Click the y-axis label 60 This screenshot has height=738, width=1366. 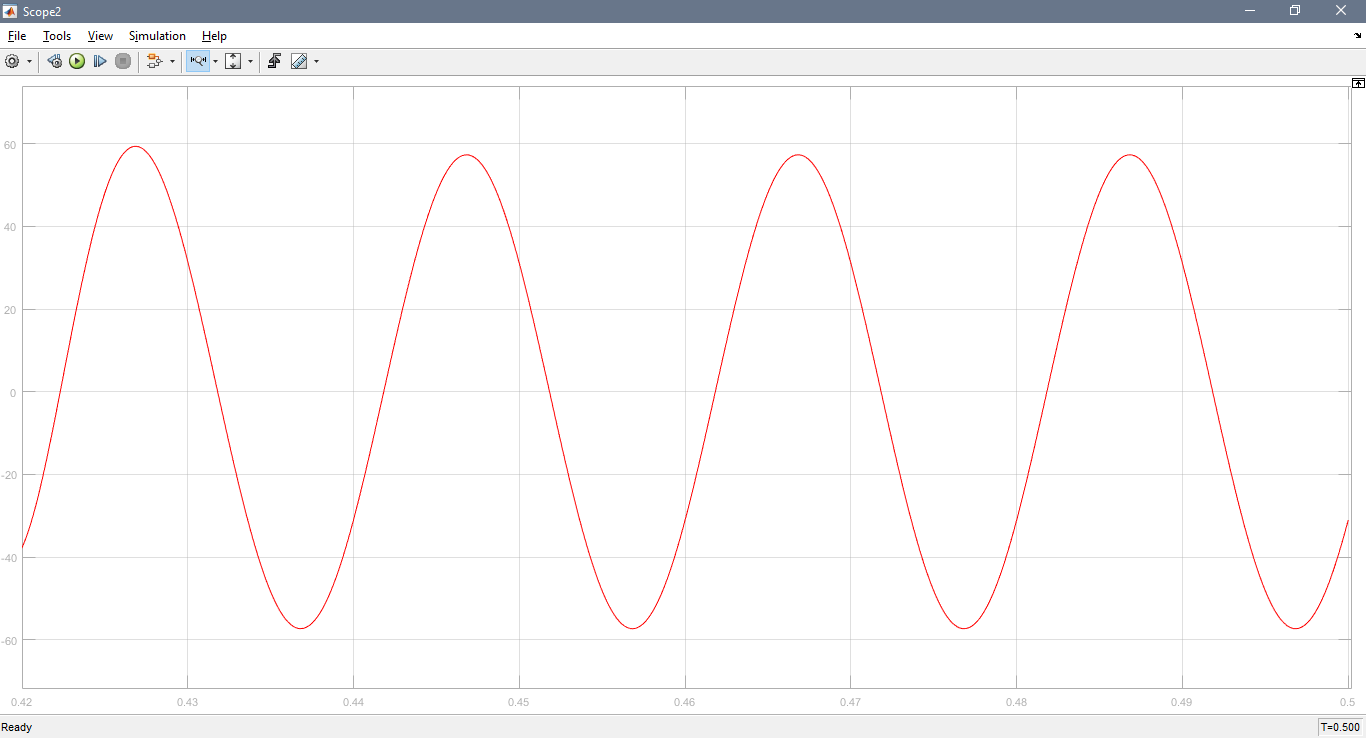[11, 144]
